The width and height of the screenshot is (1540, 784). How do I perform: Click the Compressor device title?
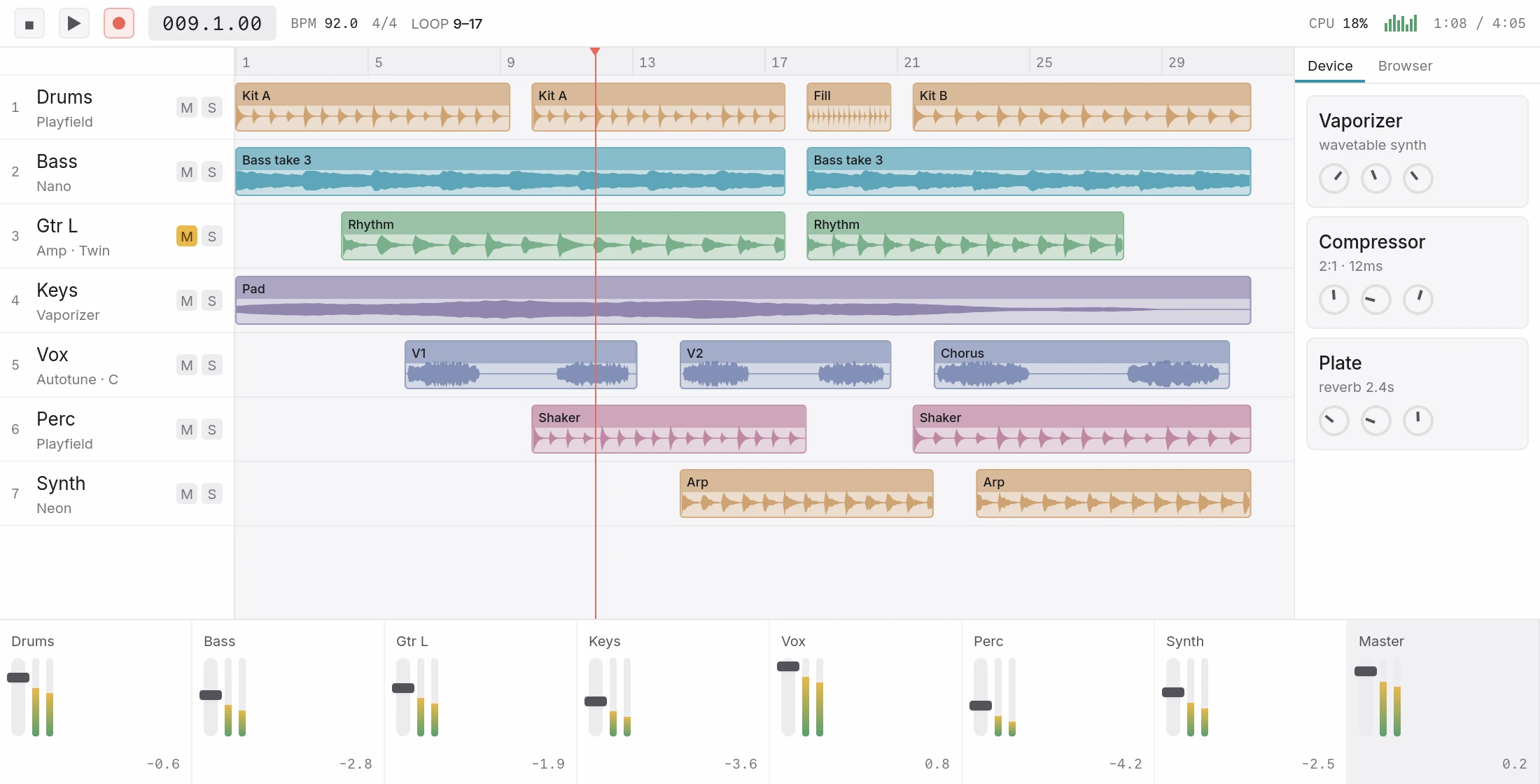[x=1372, y=242]
